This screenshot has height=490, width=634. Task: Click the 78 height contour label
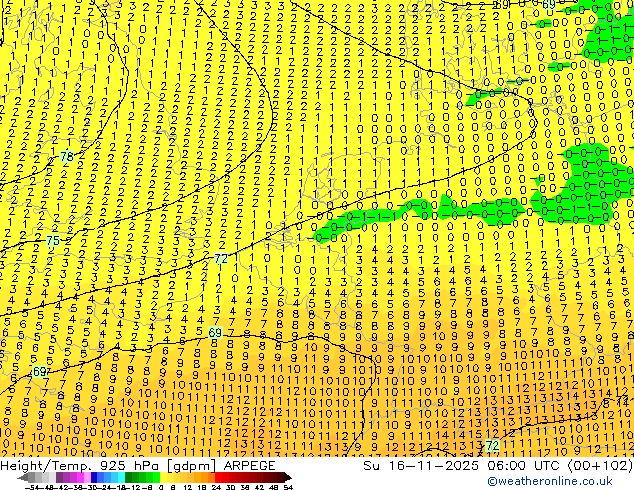click(67, 156)
